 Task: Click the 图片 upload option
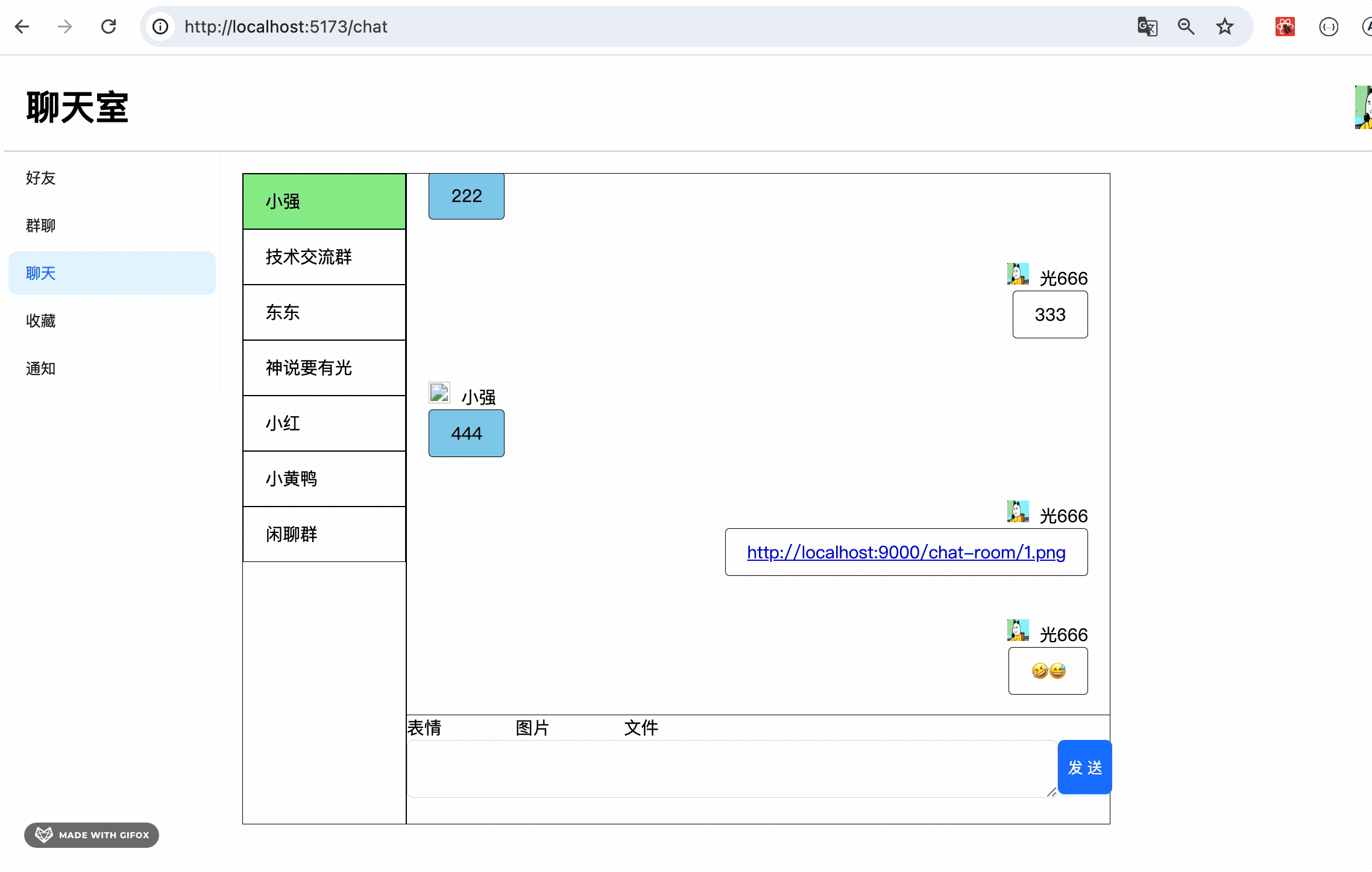click(532, 728)
